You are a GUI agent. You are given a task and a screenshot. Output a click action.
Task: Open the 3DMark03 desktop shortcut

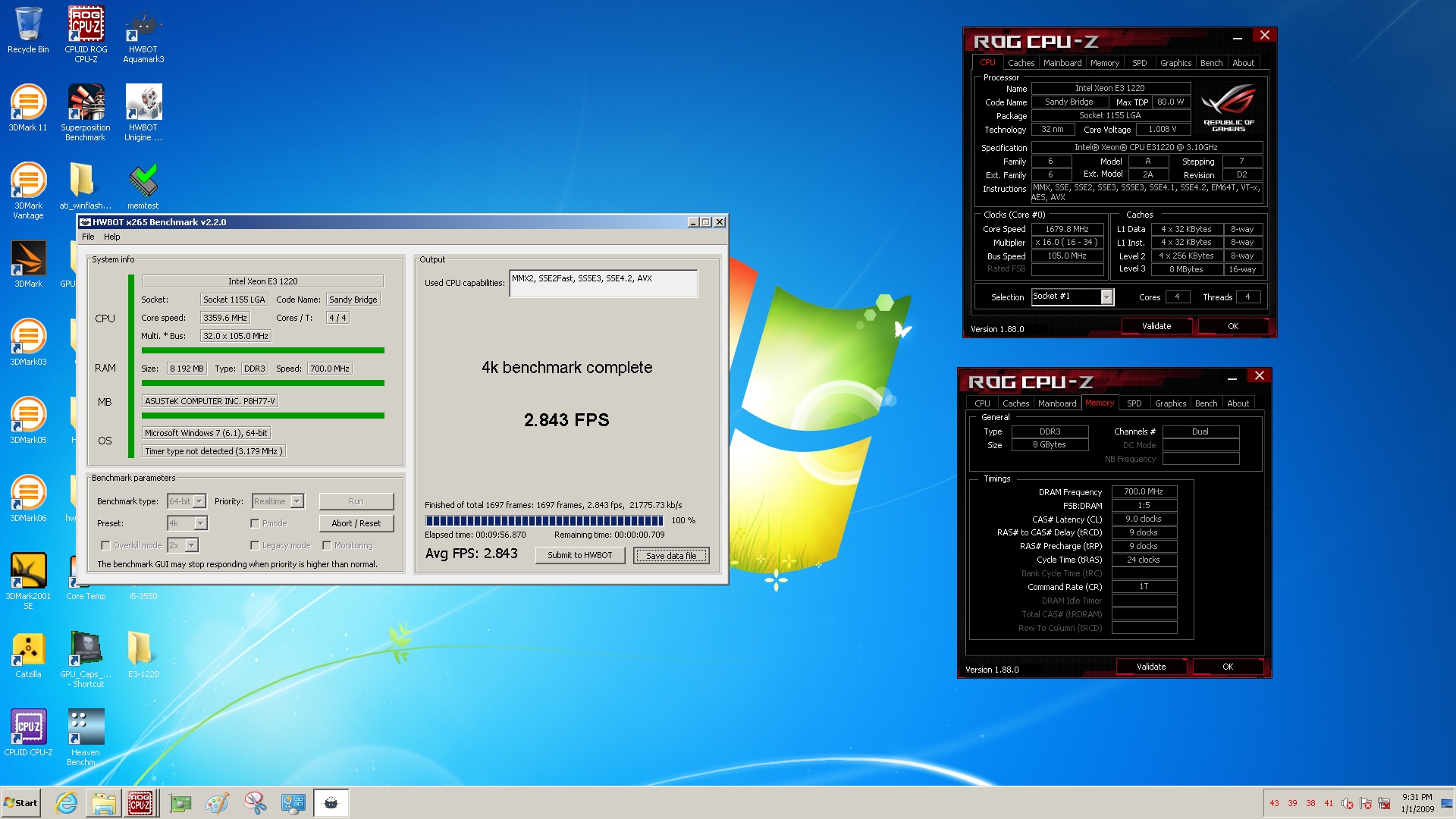[28, 343]
